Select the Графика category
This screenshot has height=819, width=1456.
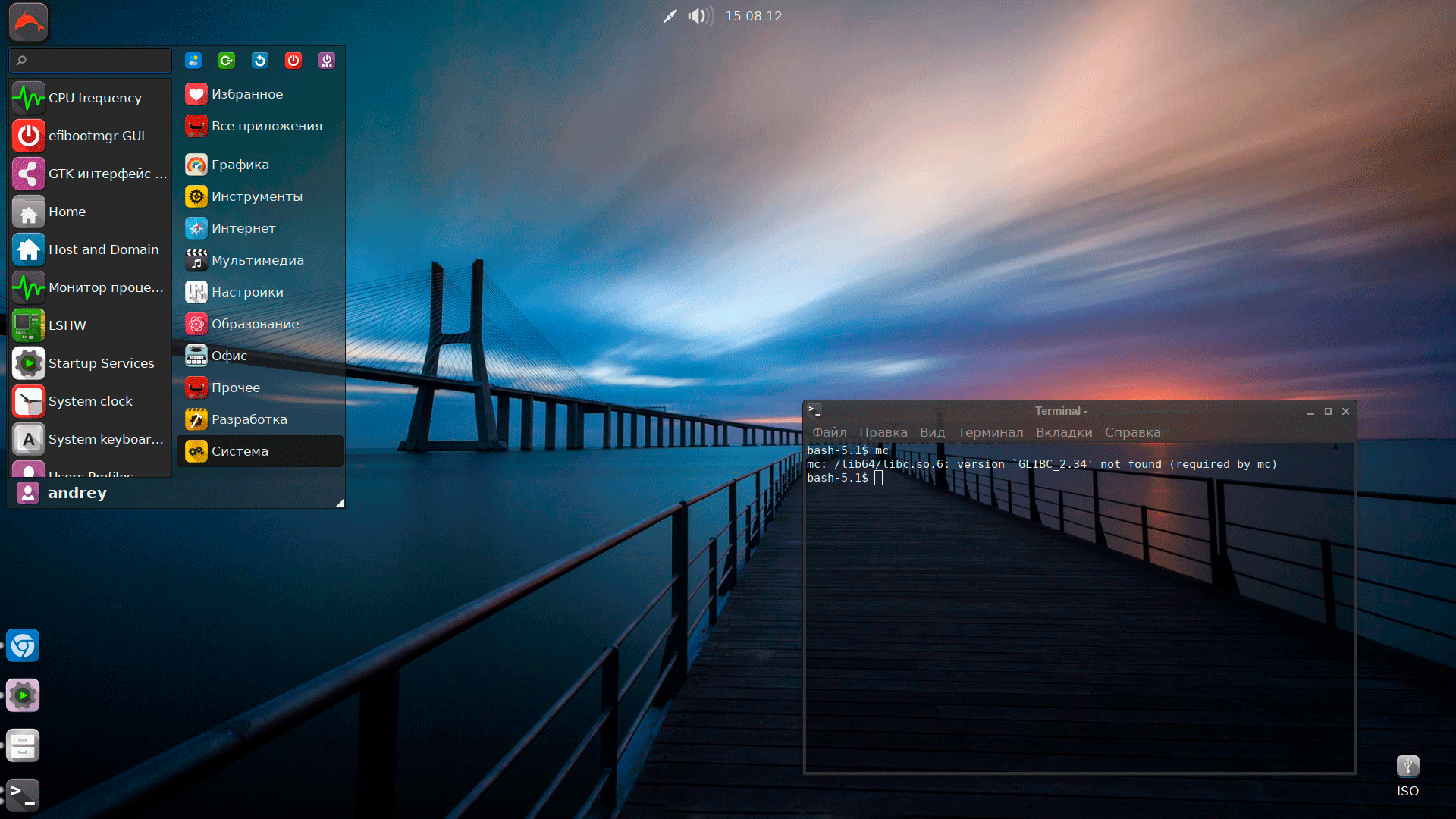point(240,165)
